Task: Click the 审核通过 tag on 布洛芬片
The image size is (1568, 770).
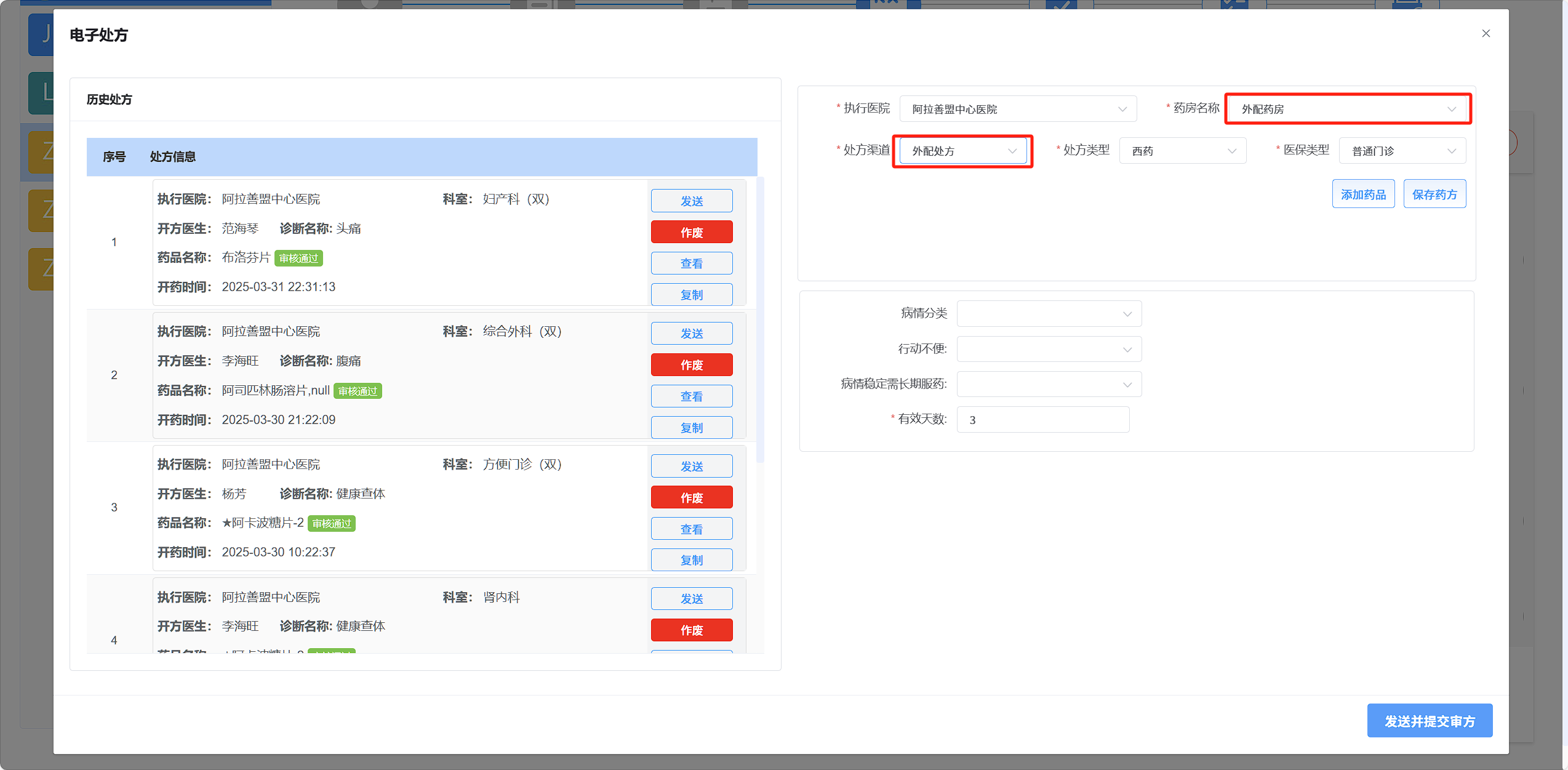Action: (298, 259)
